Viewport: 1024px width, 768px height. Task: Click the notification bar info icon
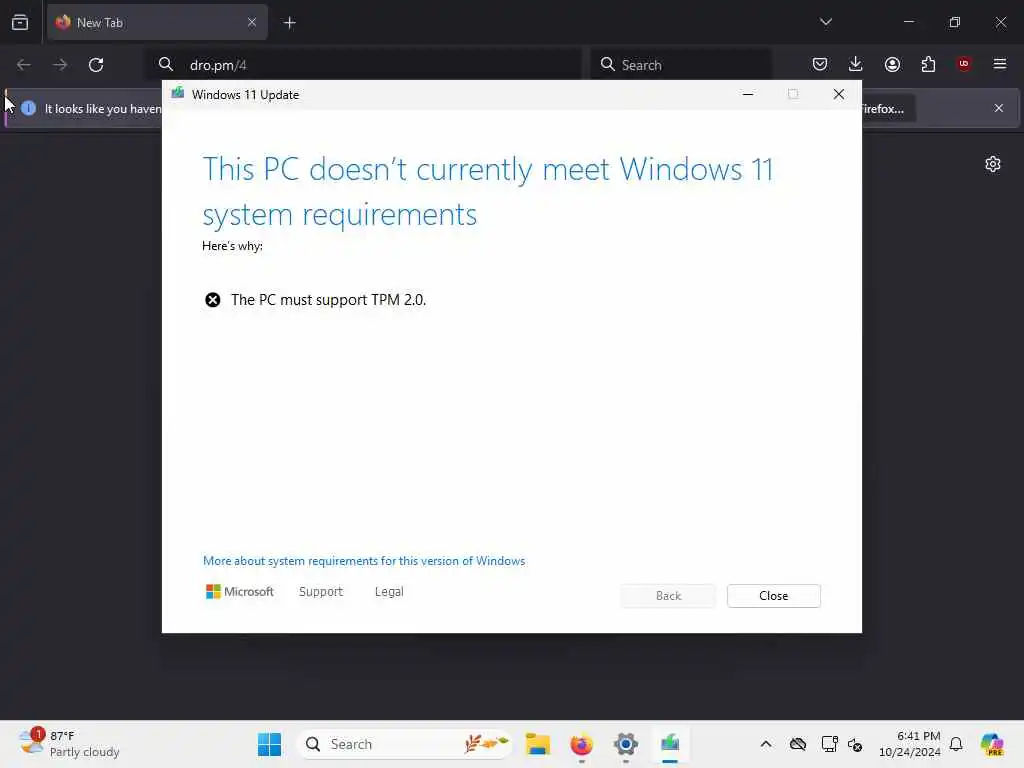pyautogui.click(x=29, y=108)
